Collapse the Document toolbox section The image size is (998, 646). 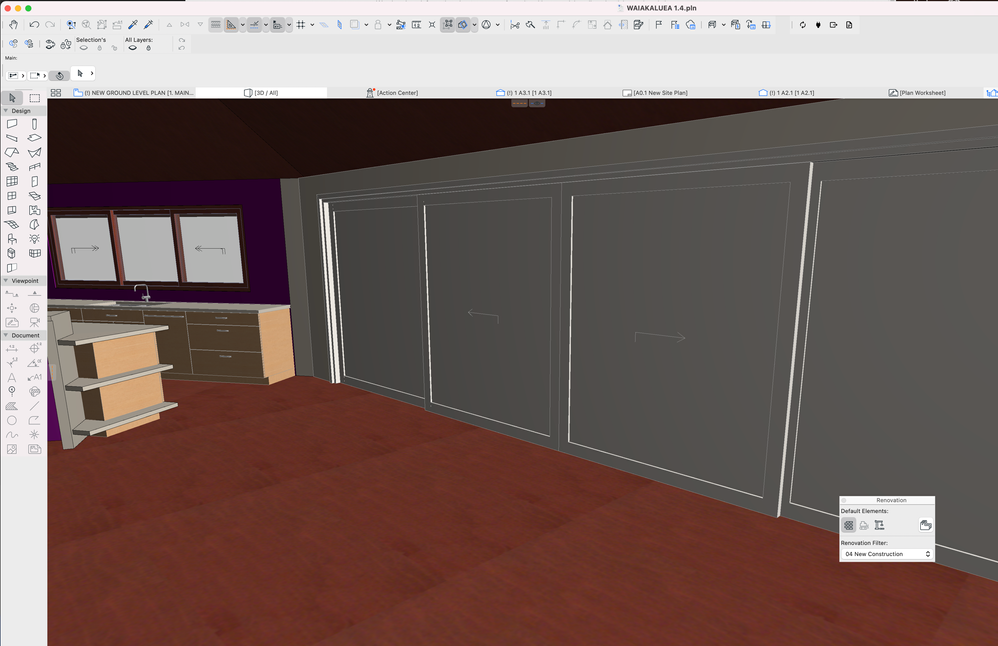(x=6, y=335)
